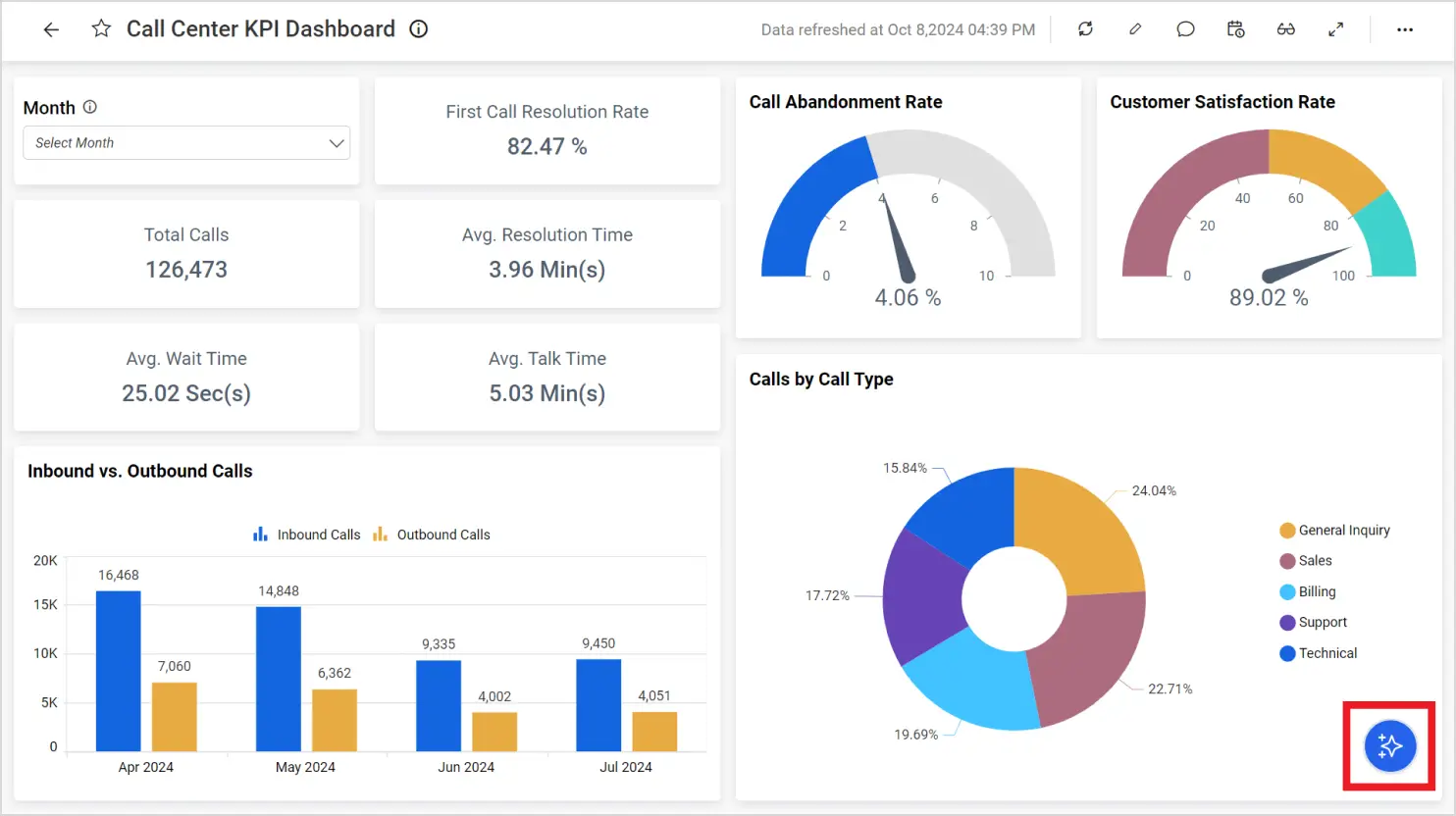The width and height of the screenshot is (1456, 816).
Task: Open the schedule calendar icon
Action: click(x=1235, y=29)
